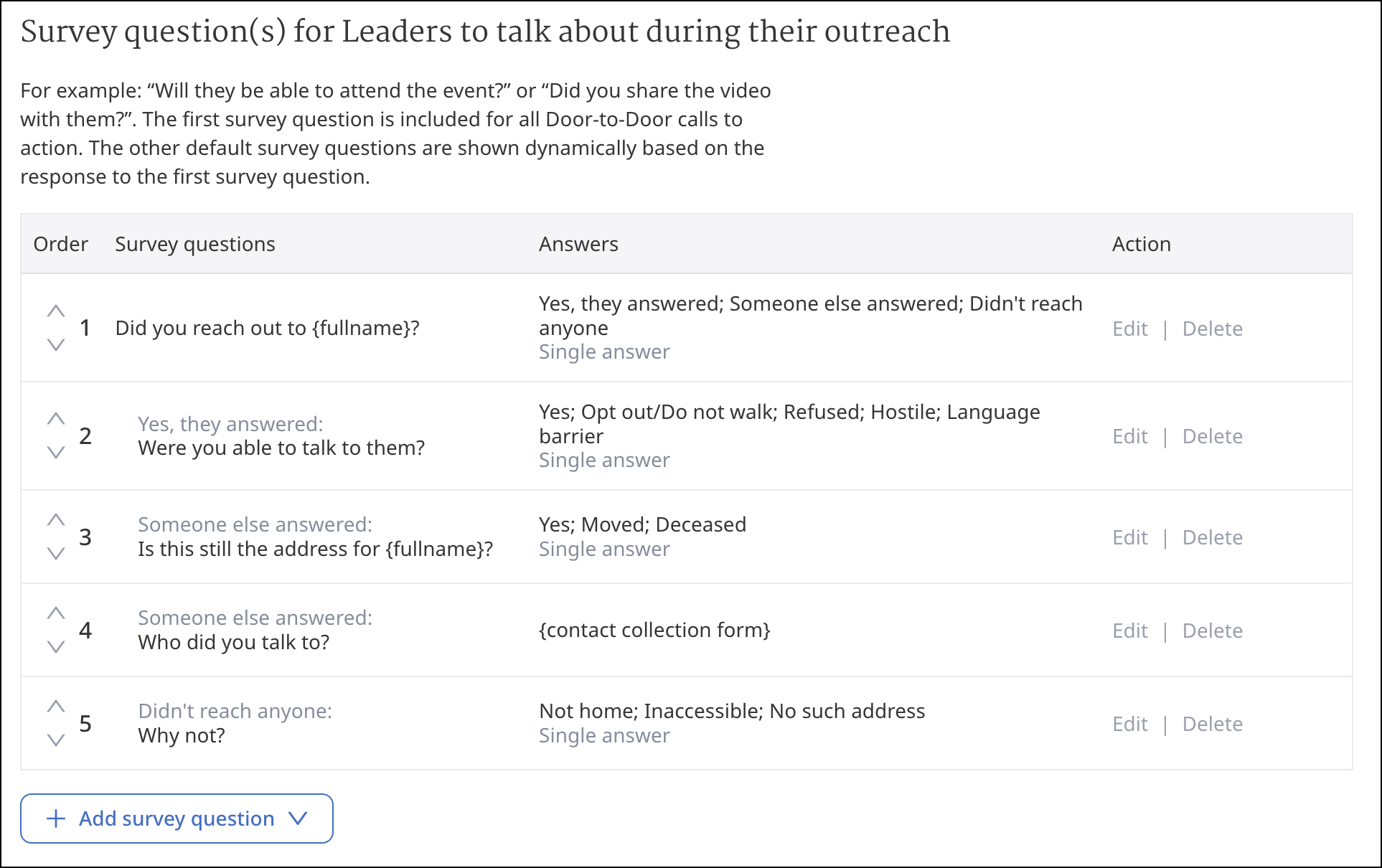The width and height of the screenshot is (1382, 868).
Task: Delete the 'Why not?' question
Action: pos(1212,724)
